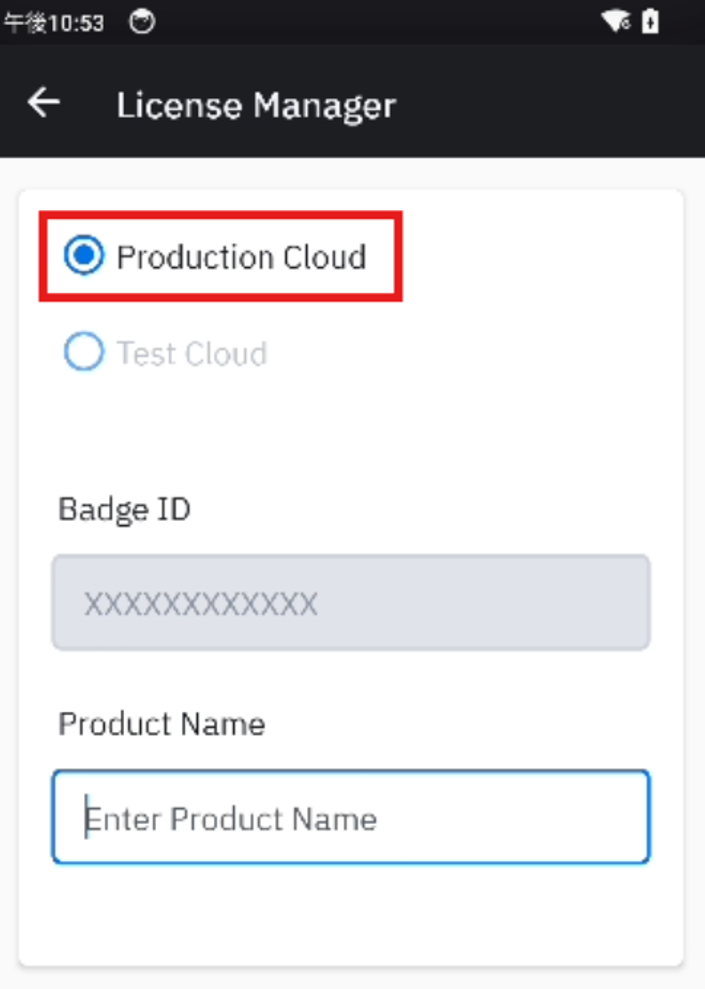Tap the round notification icon beside the clock
705x989 pixels.
(x=143, y=22)
